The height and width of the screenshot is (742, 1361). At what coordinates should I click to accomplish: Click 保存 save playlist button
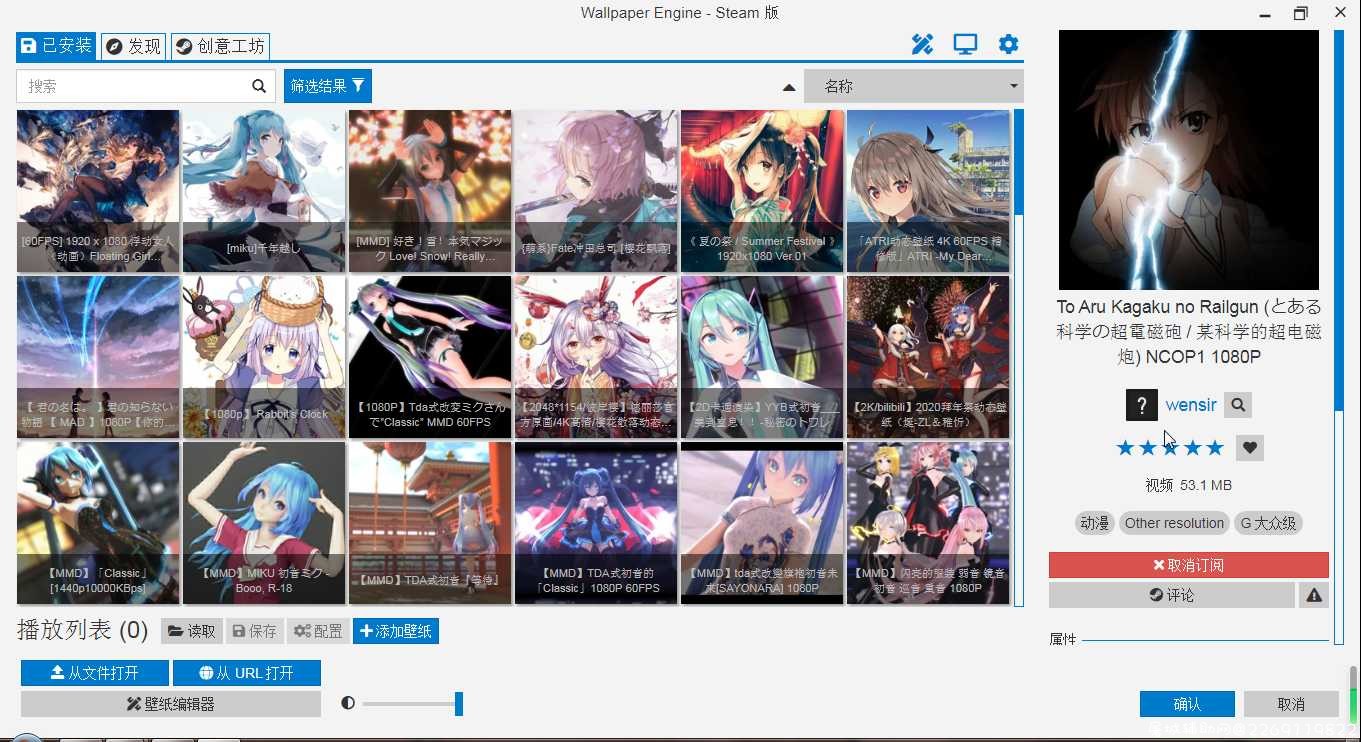coord(254,631)
